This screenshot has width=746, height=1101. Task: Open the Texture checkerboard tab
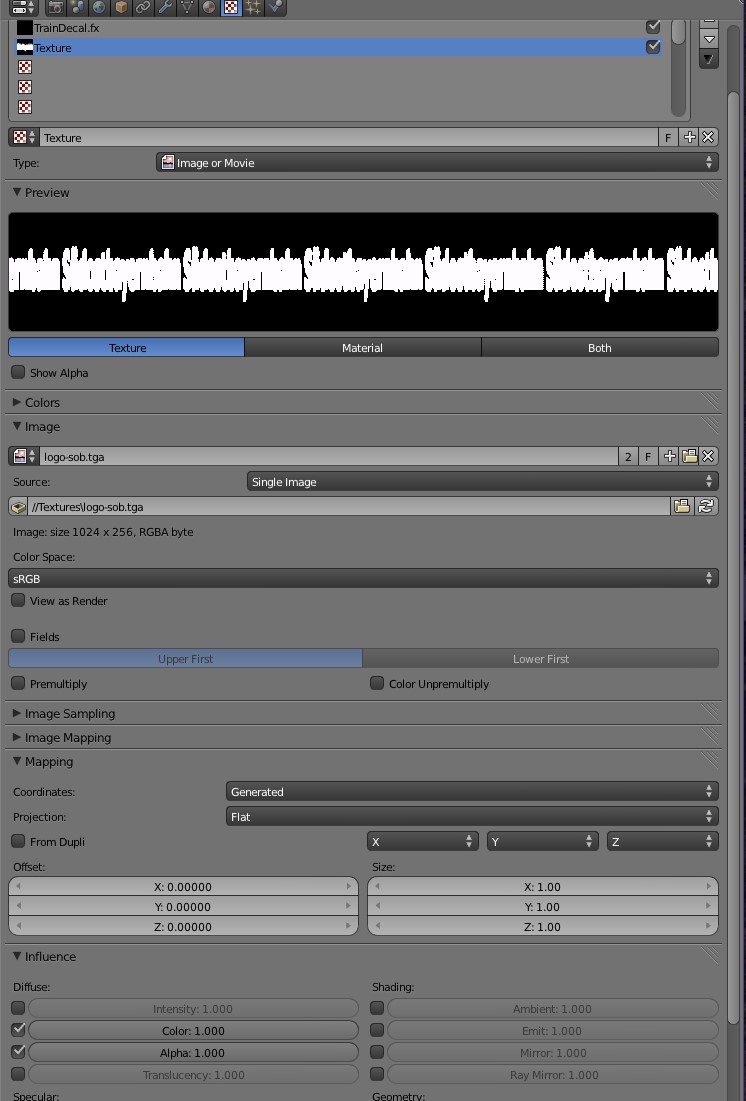(230, 8)
